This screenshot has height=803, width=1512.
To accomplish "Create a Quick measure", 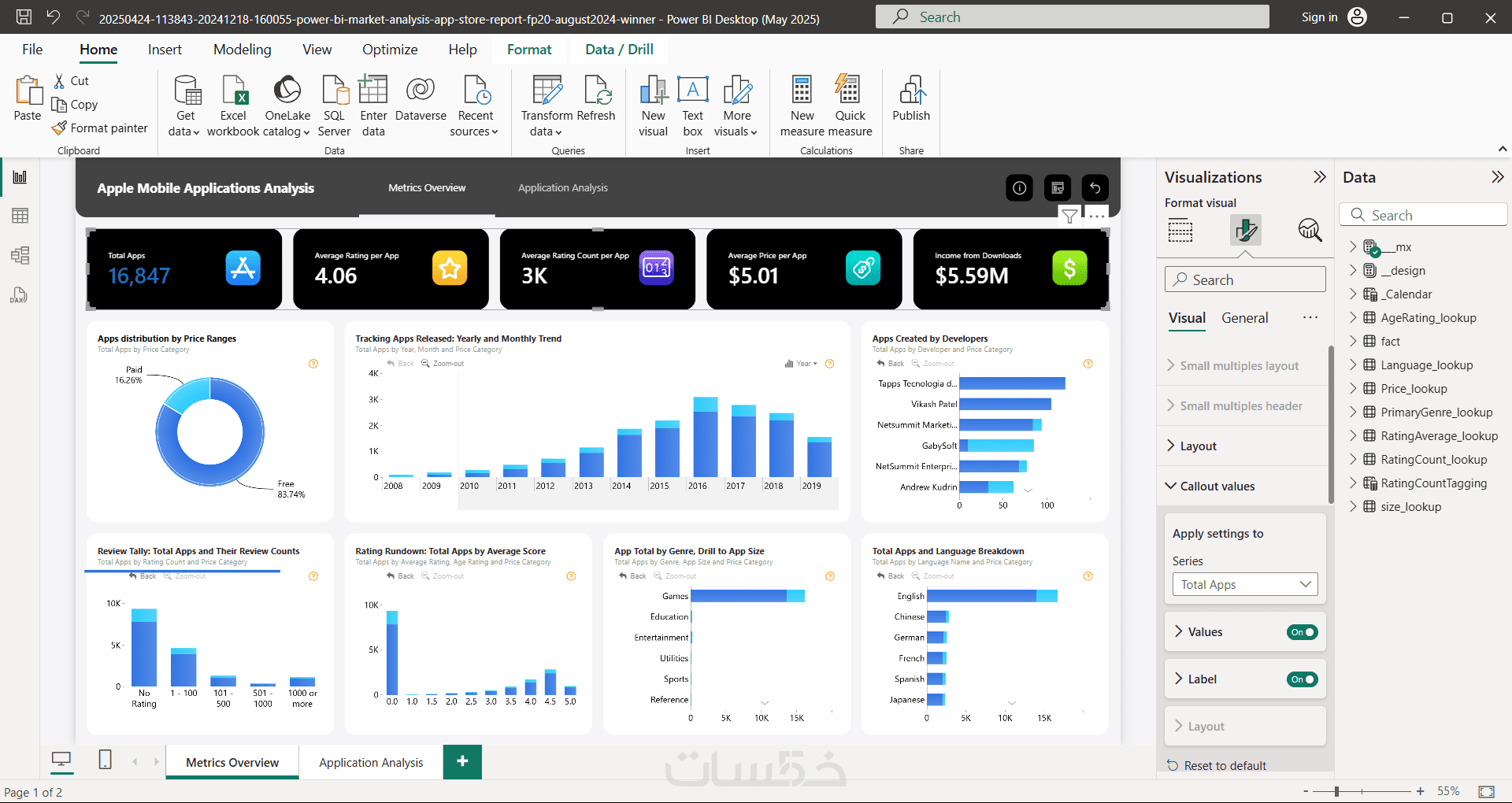I will click(x=850, y=105).
